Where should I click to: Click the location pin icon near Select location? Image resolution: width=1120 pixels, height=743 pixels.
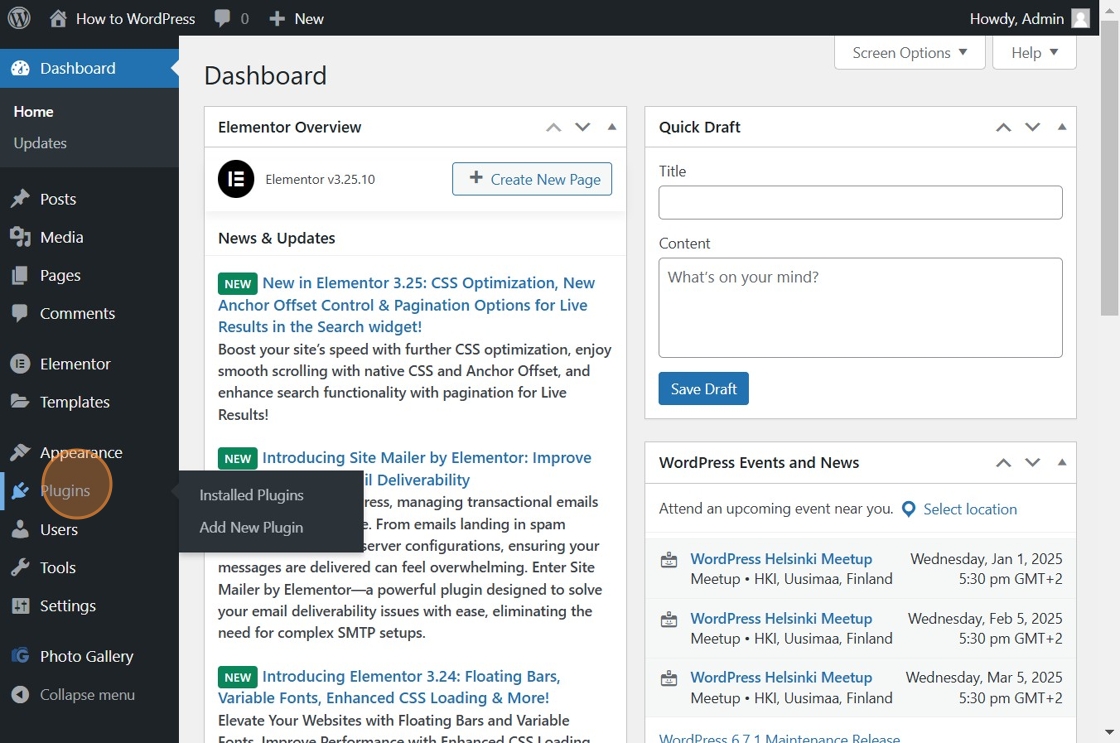click(909, 509)
